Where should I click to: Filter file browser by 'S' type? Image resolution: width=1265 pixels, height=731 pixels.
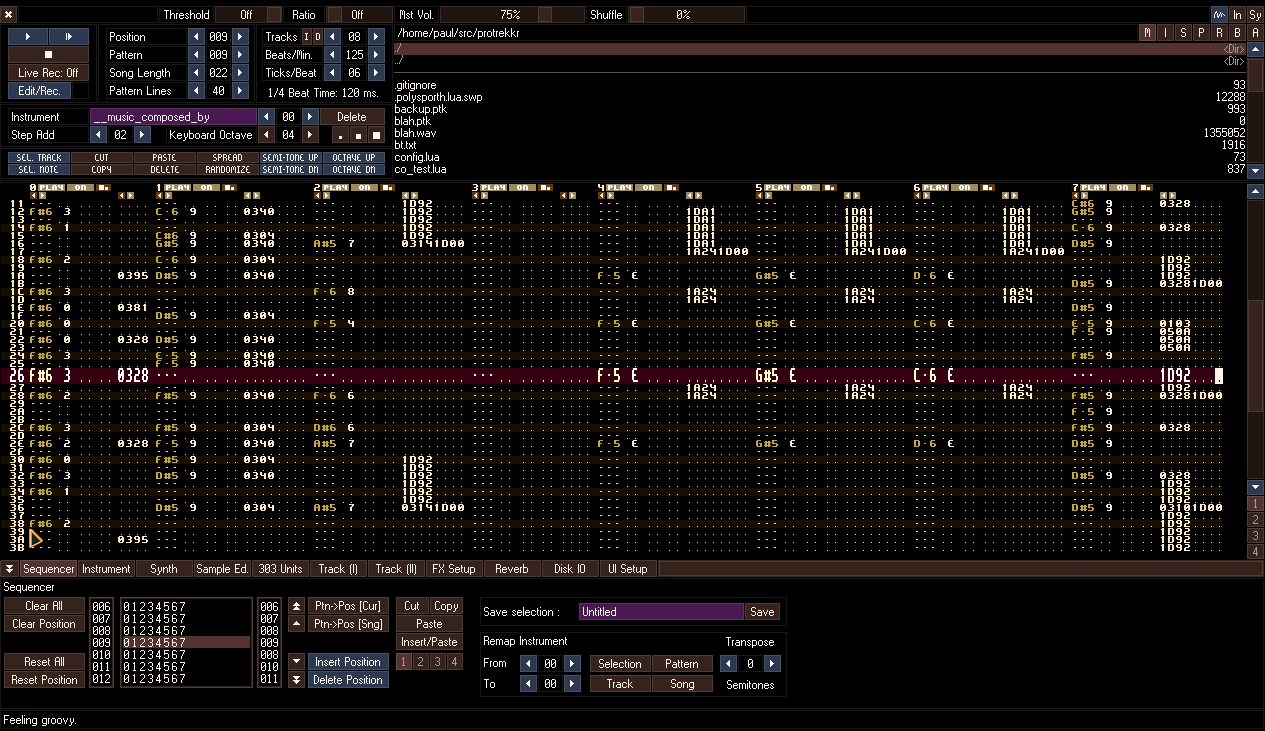[x=1184, y=33]
